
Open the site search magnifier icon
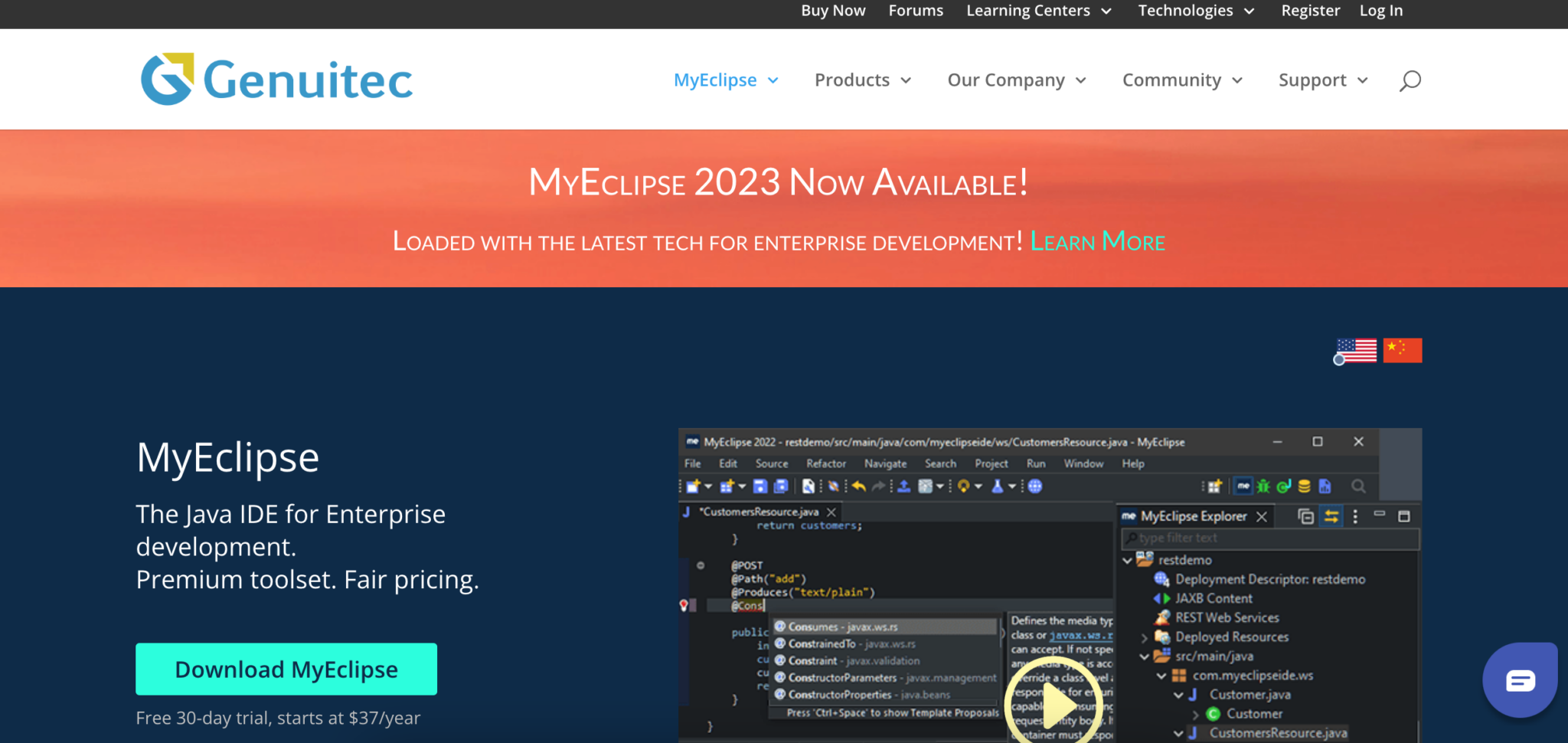1410,80
